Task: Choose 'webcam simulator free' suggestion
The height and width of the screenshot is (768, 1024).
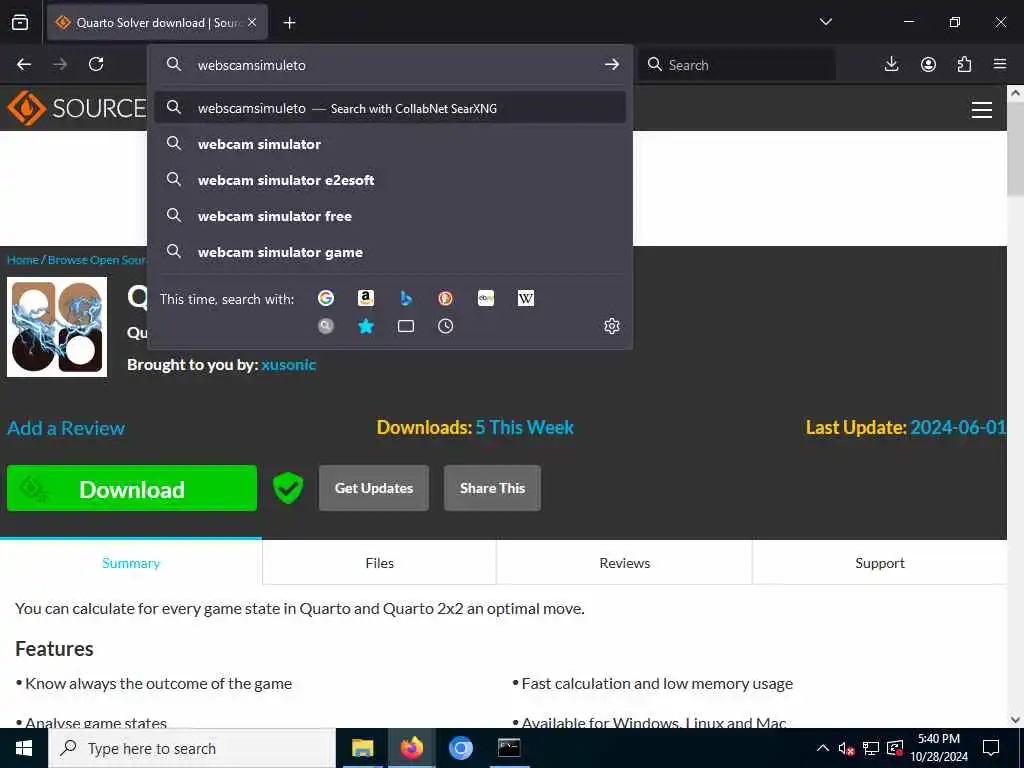Action: (390, 216)
